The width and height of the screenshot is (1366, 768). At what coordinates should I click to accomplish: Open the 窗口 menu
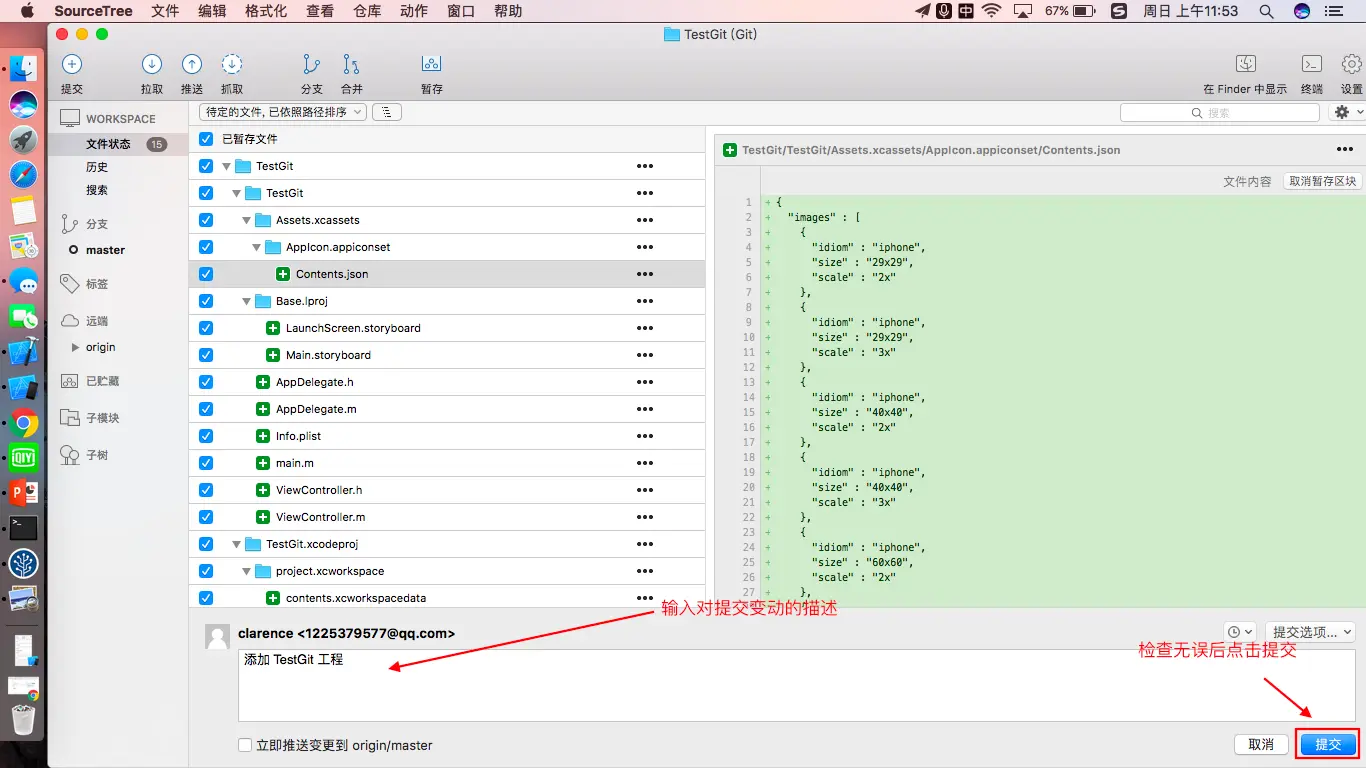tap(461, 11)
